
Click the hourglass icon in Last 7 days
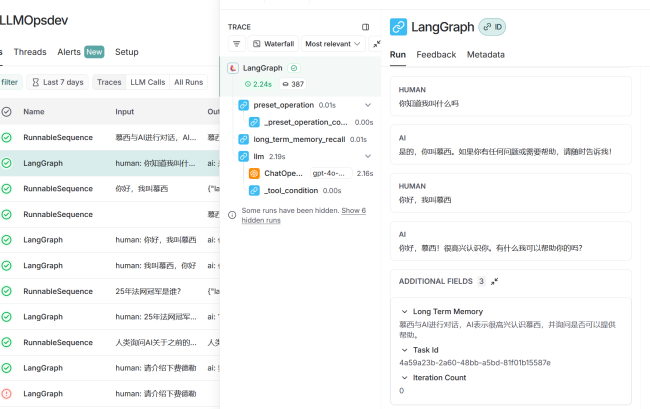click(x=36, y=82)
